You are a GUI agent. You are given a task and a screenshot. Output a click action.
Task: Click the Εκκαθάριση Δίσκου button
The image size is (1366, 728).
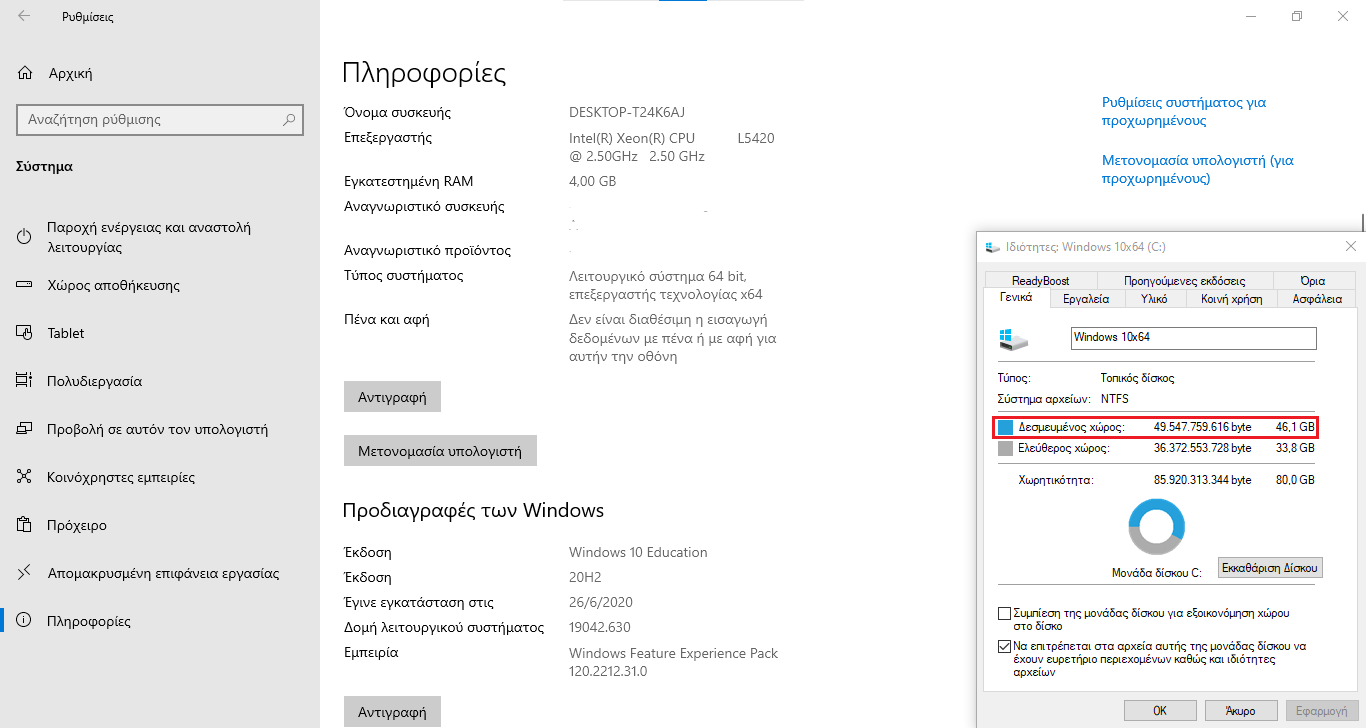click(1271, 568)
